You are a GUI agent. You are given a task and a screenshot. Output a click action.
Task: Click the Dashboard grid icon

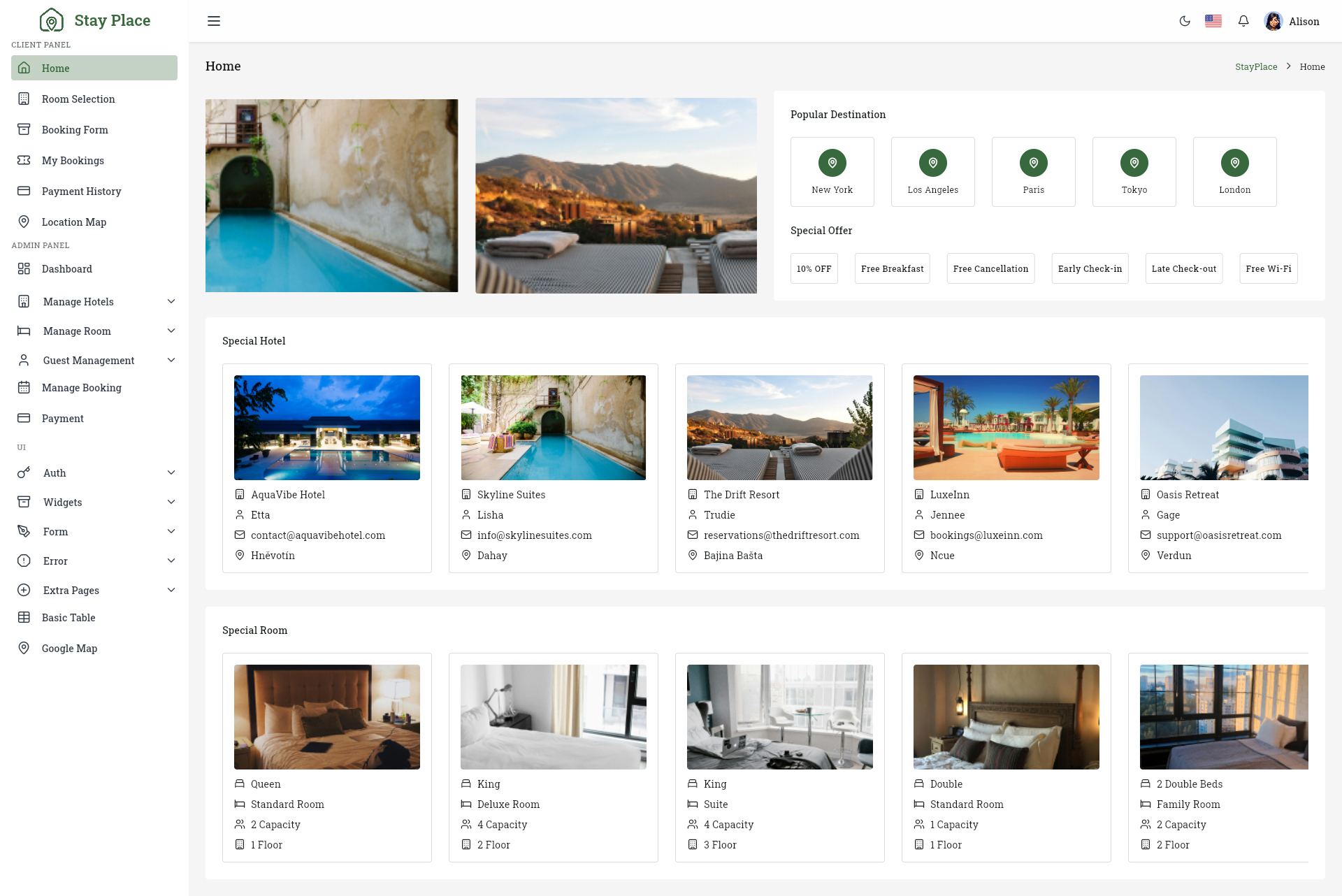[24, 268]
